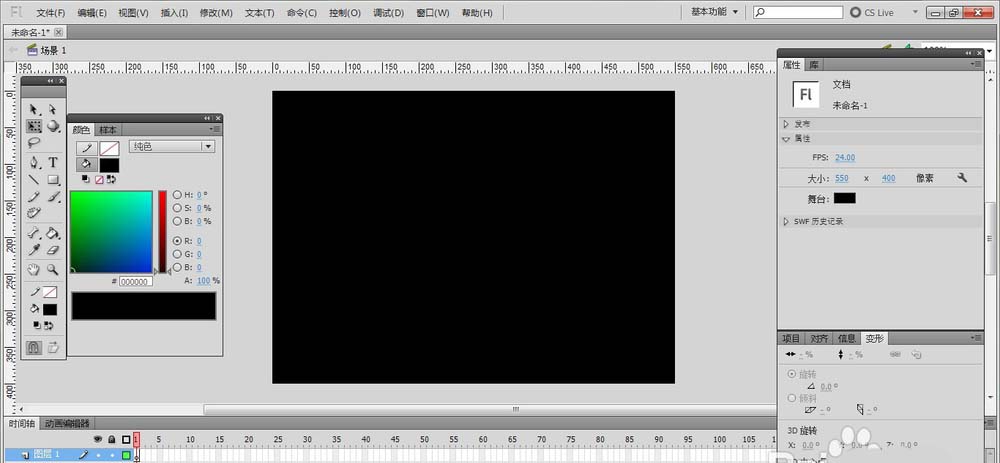Image resolution: width=1000 pixels, height=463 pixels.
Task: Select the Deco tool
Action: [x=34, y=213]
